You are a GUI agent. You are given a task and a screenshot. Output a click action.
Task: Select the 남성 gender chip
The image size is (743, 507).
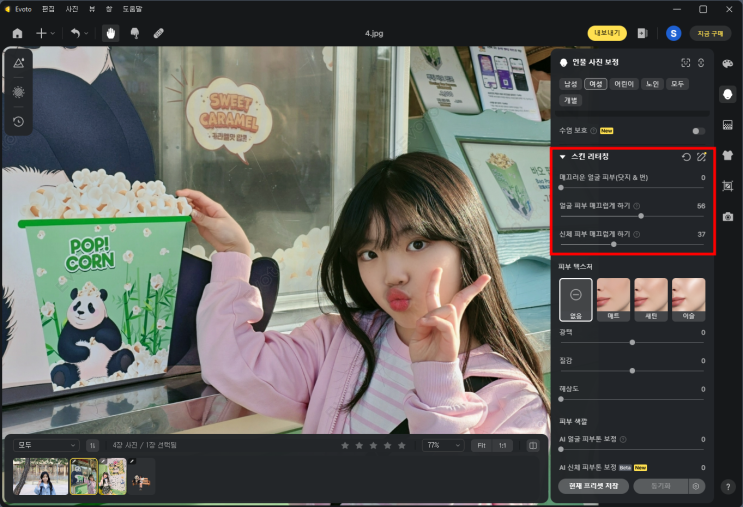pos(571,84)
